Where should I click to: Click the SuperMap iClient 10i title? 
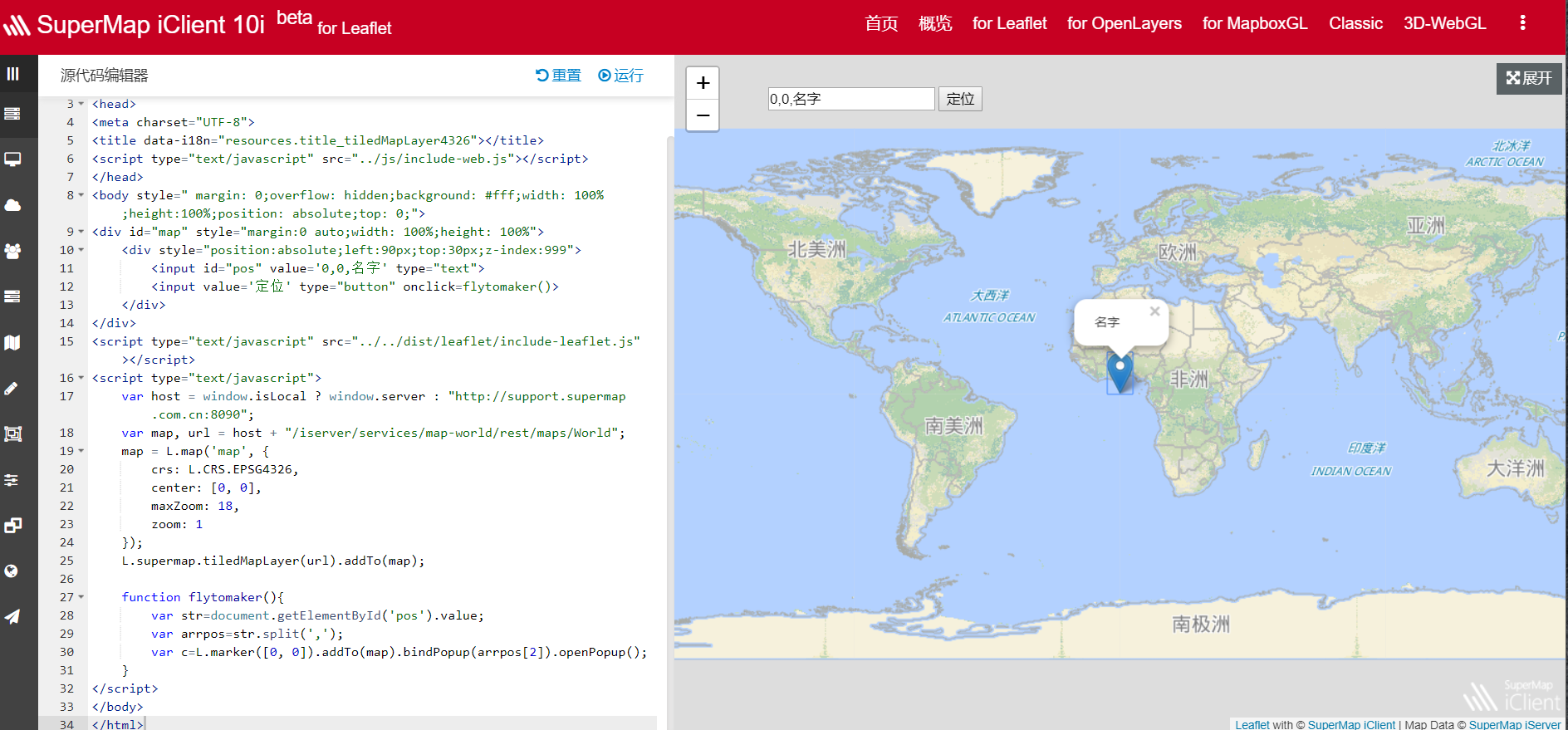(150, 25)
